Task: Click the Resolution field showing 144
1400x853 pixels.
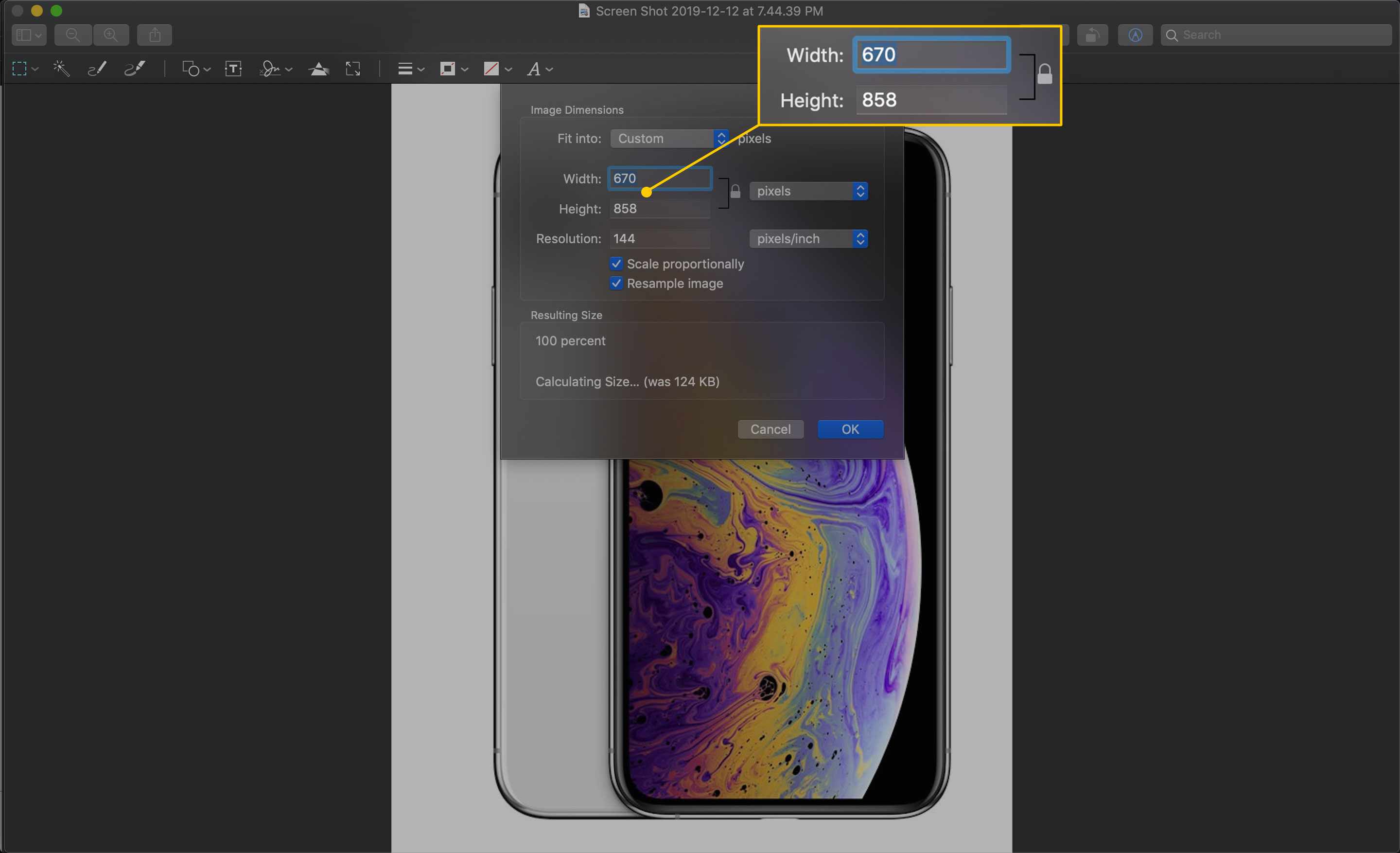Action: pyautogui.click(x=660, y=239)
